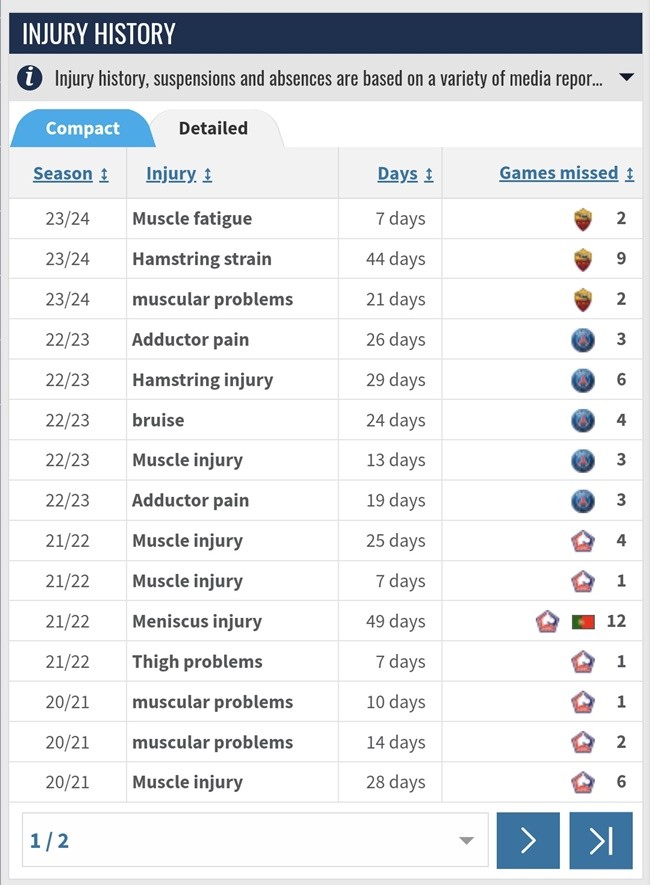This screenshot has height=885, width=650.
Task: Switch to the Compact tab
Action: [82, 128]
